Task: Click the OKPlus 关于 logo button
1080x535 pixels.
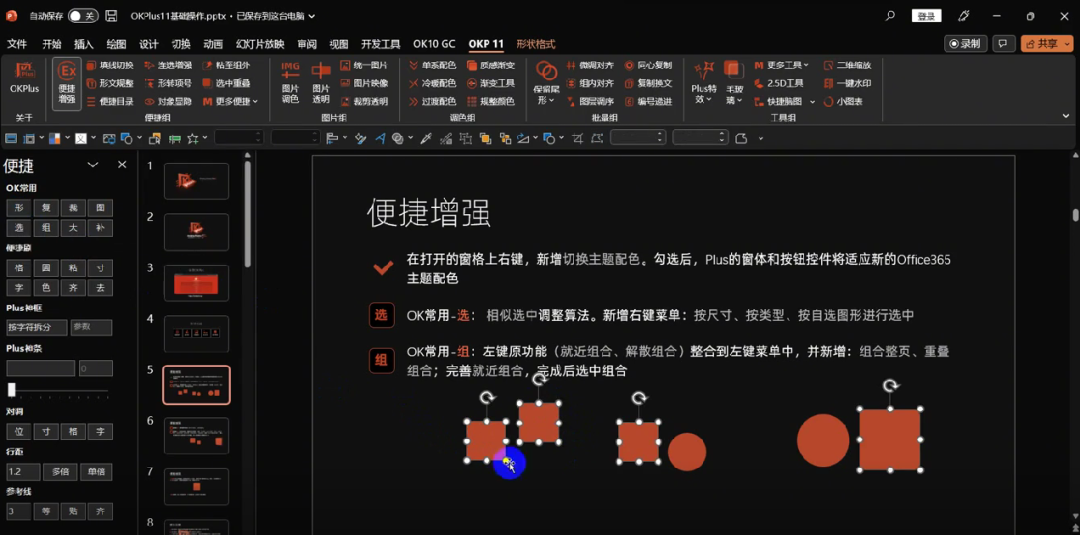Action: click(24, 78)
